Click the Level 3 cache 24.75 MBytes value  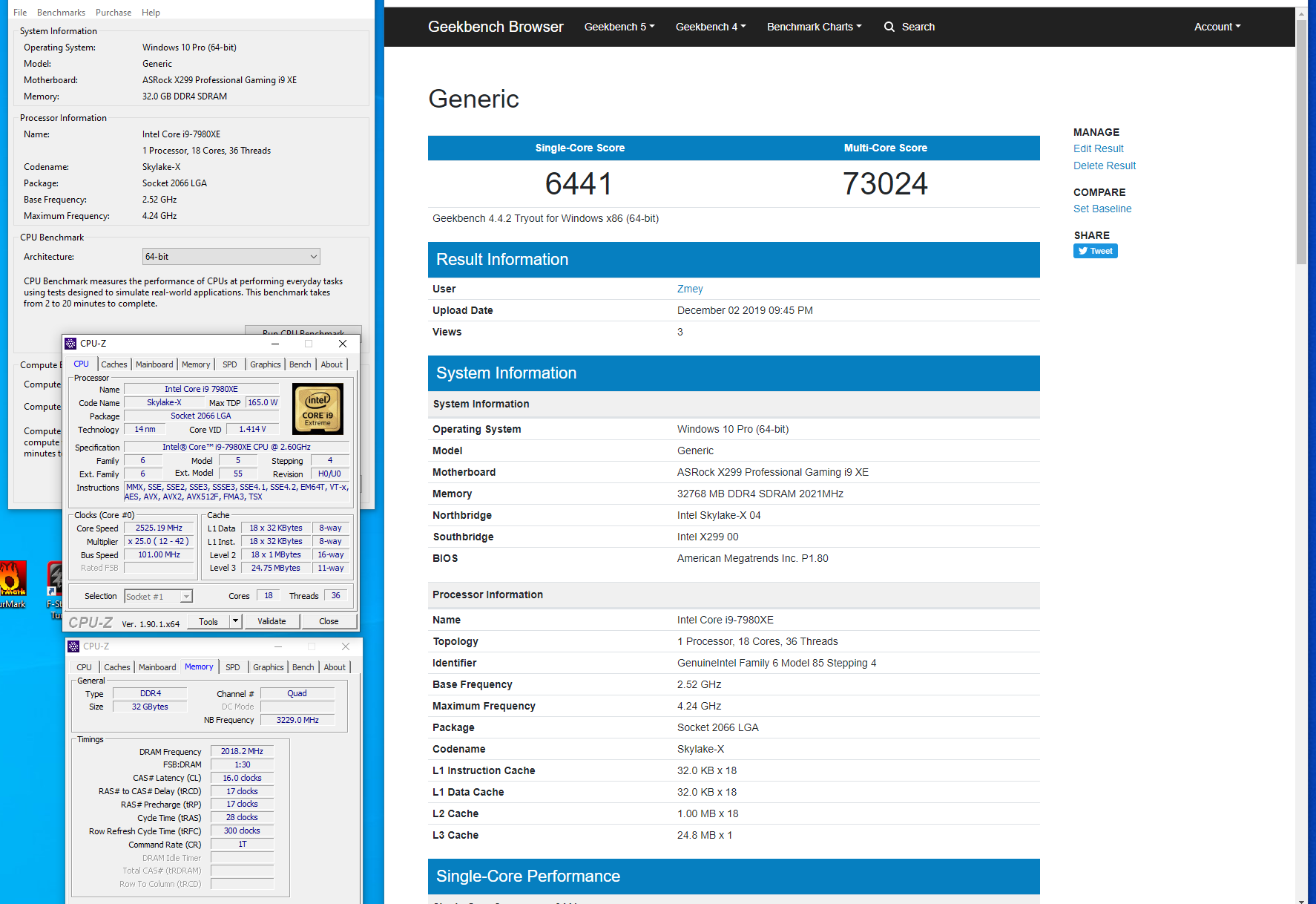(276, 568)
